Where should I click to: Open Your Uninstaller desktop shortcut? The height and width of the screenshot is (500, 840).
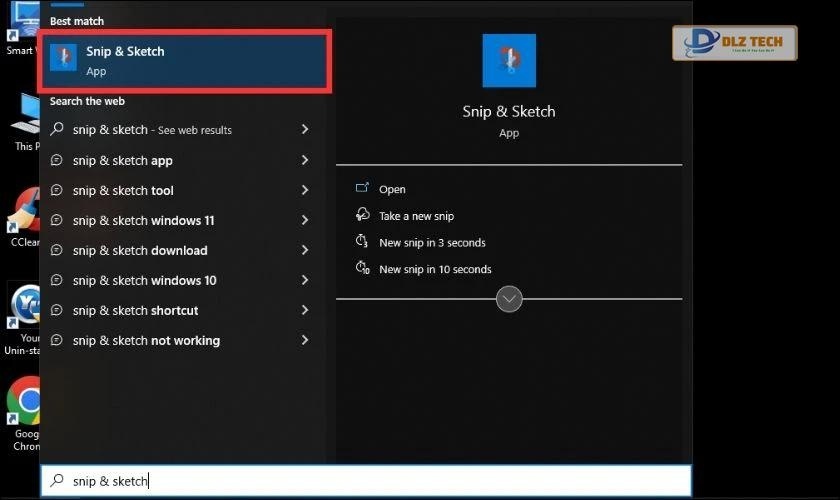(24, 305)
